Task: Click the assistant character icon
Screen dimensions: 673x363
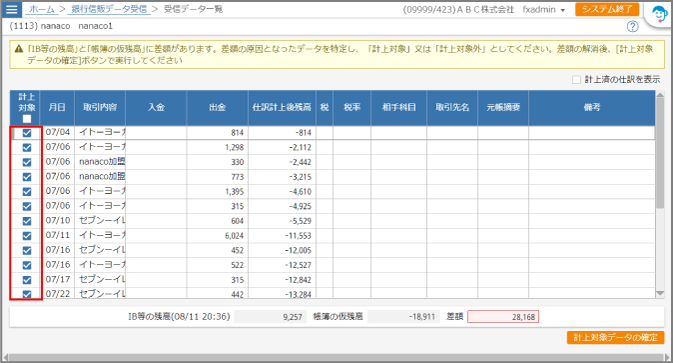Action: click(659, 15)
